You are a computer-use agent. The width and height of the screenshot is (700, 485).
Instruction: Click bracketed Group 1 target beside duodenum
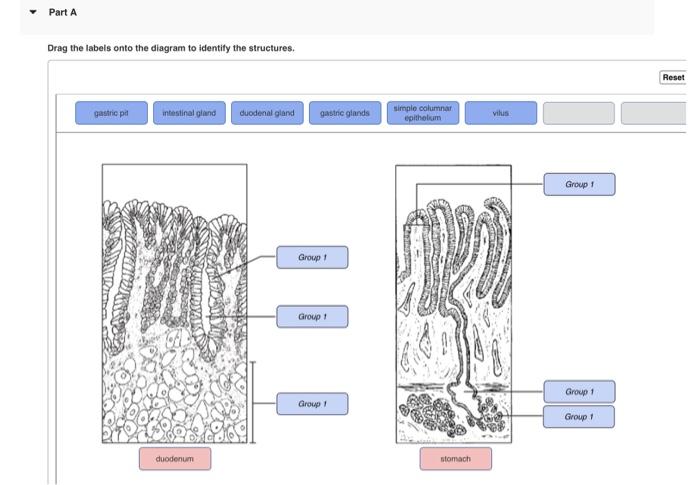[312, 404]
